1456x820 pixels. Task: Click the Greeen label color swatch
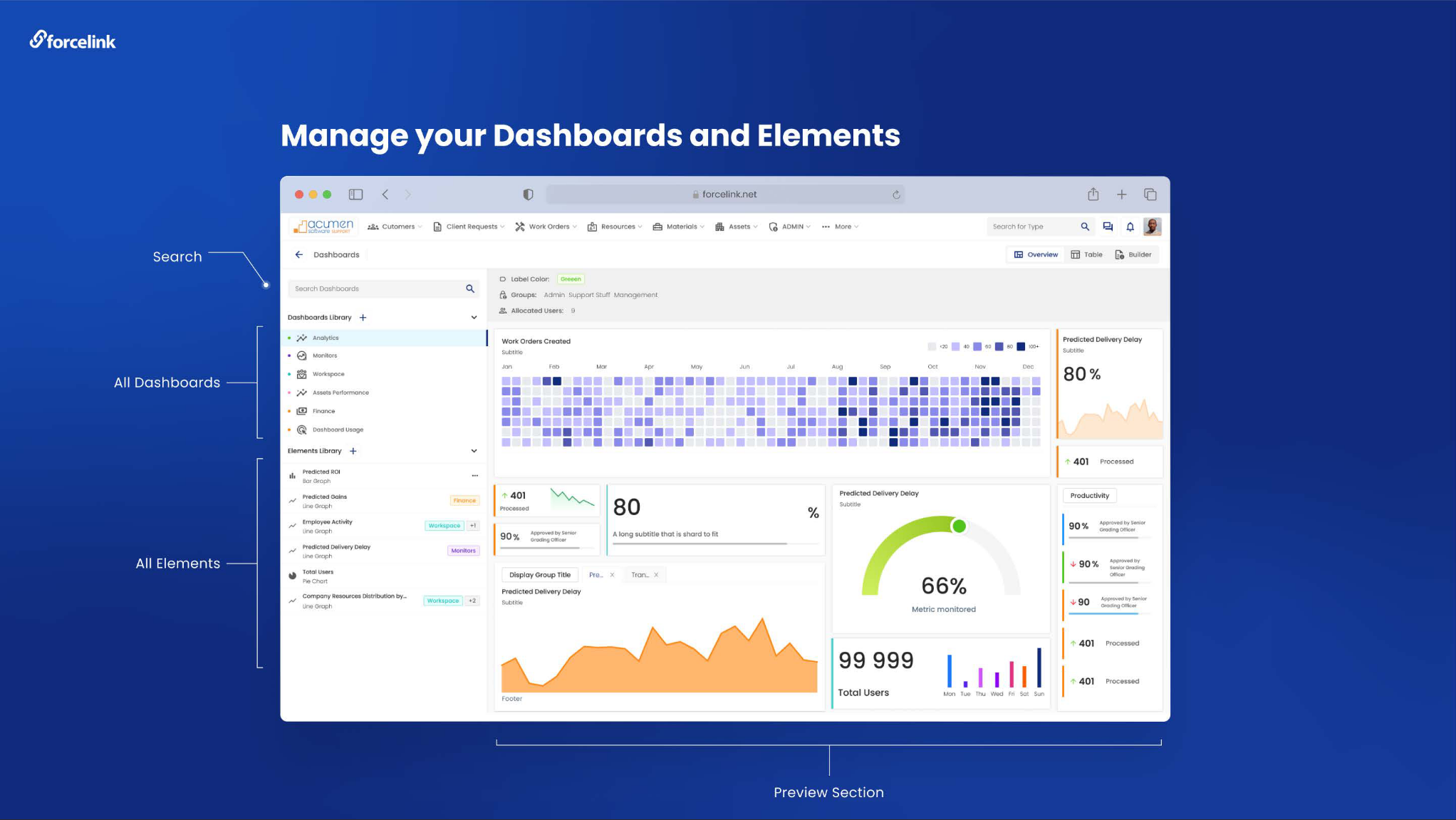coord(571,279)
